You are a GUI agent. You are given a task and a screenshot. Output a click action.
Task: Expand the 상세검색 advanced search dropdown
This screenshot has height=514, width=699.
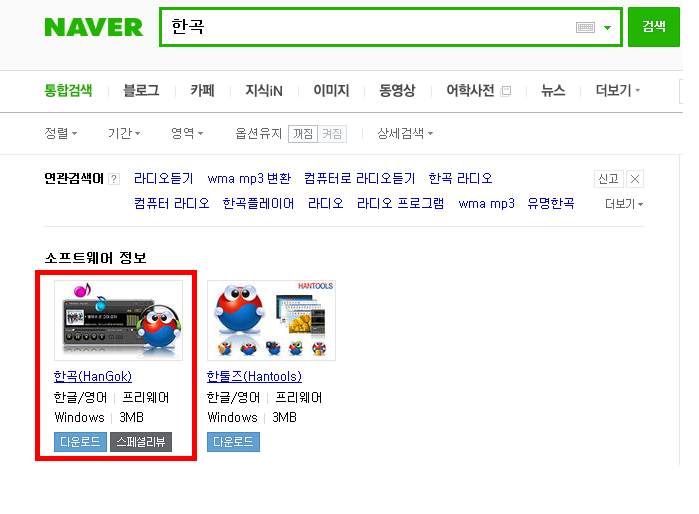(405, 133)
